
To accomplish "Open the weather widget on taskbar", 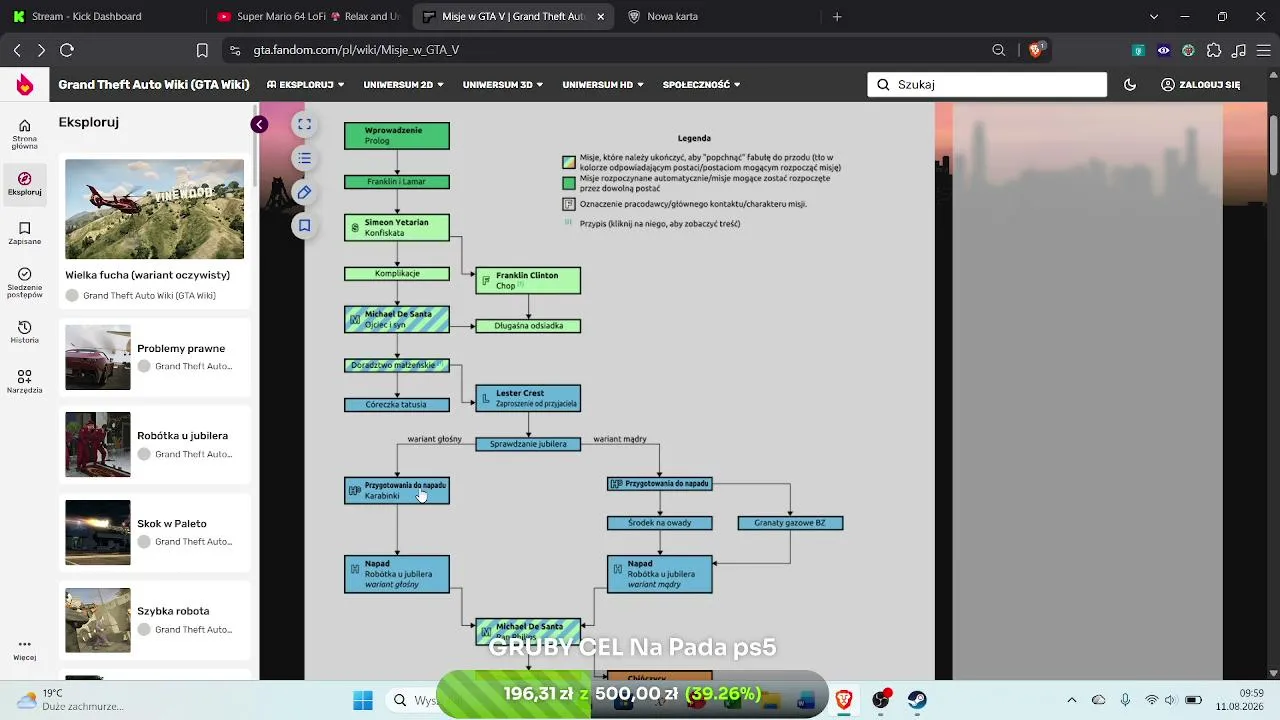I will click(x=70, y=700).
